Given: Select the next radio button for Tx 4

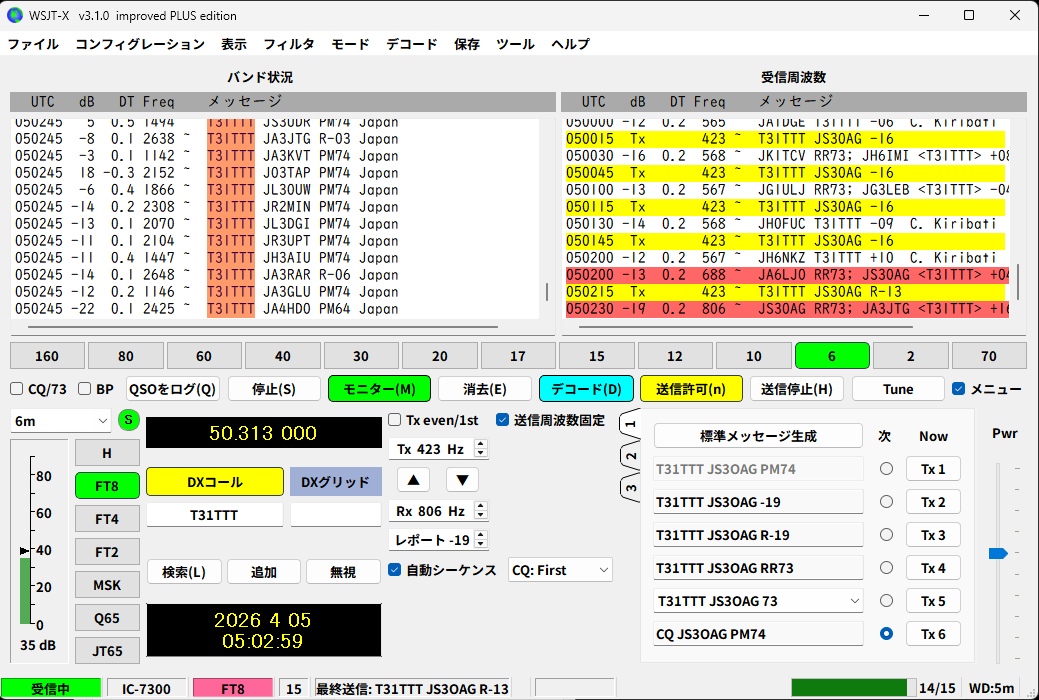Looking at the screenshot, I should (x=886, y=568).
